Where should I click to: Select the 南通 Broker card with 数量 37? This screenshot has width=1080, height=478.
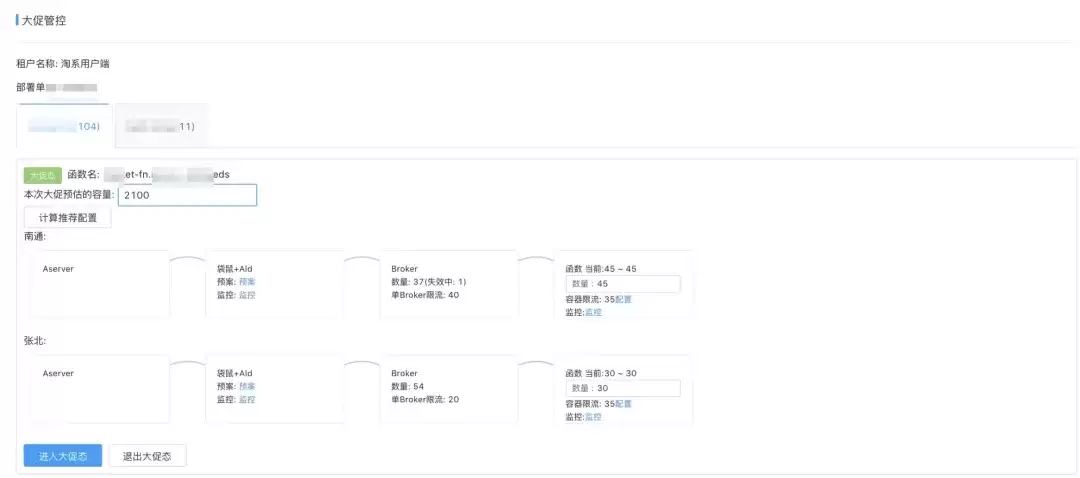(449, 284)
